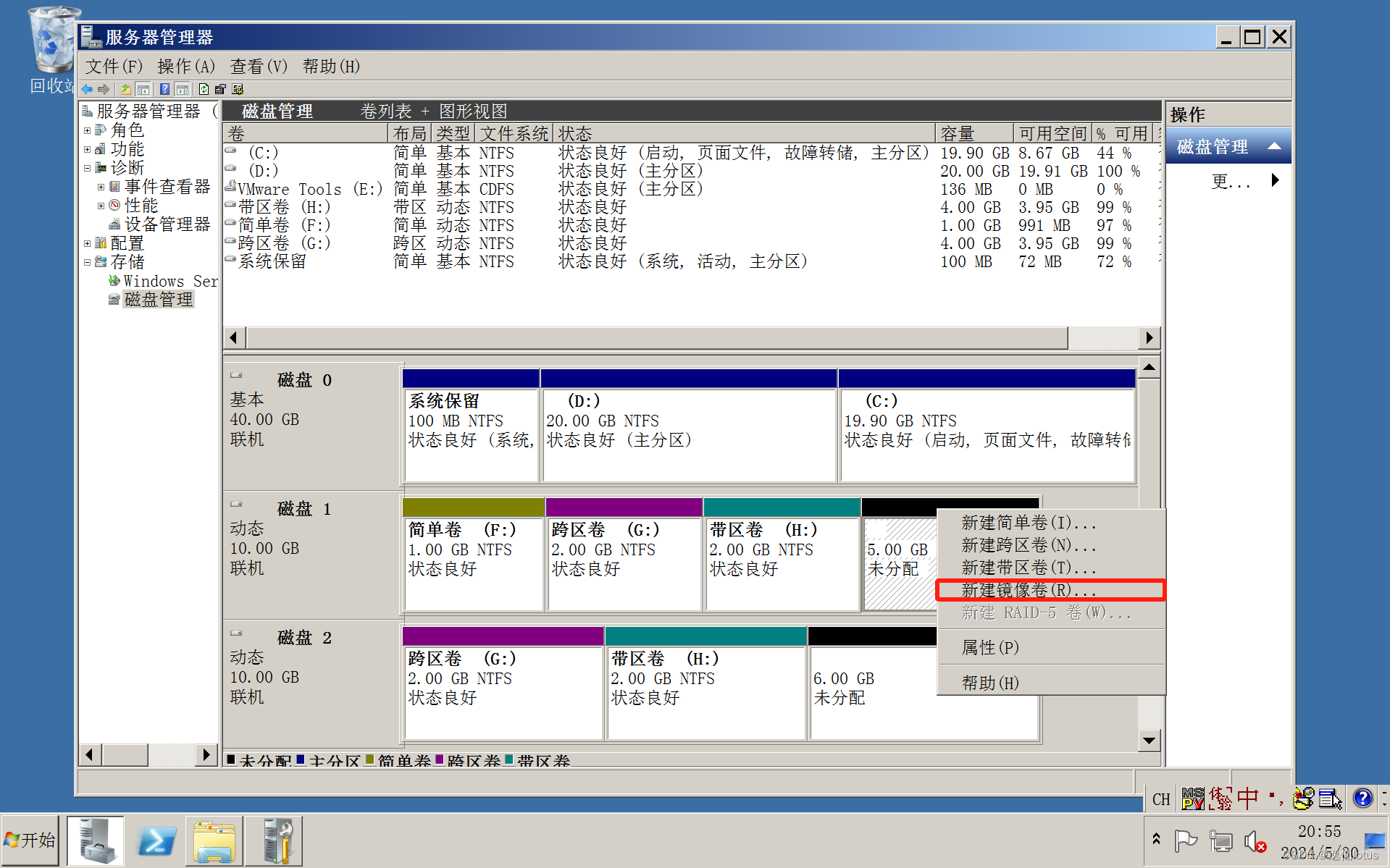Image resolution: width=1390 pixels, height=868 pixels.
Task: Select the 系统保留 partition on 磁盘 0
Action: coord(471,427)
